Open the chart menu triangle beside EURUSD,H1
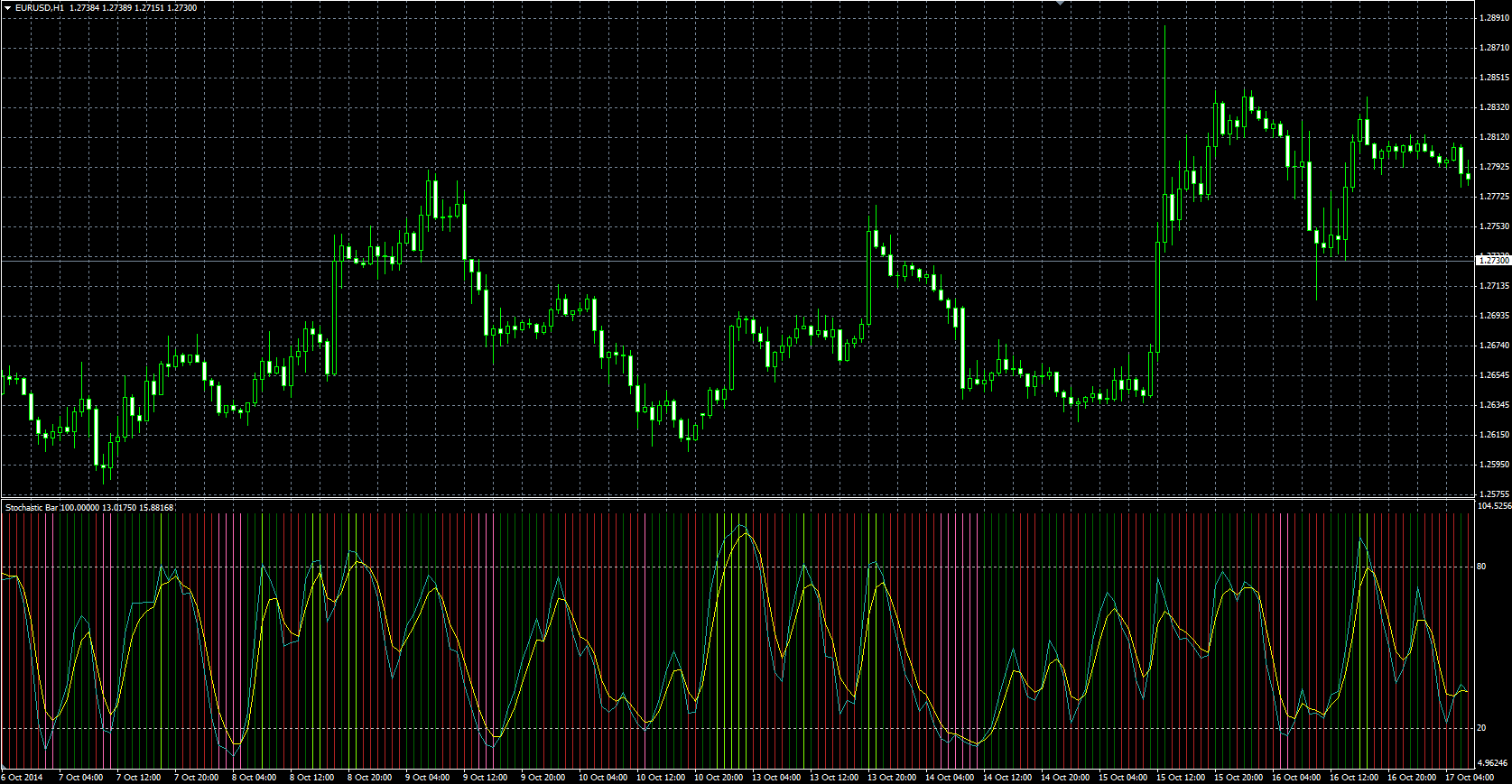 pyautogui.click(x=7, y=8)
